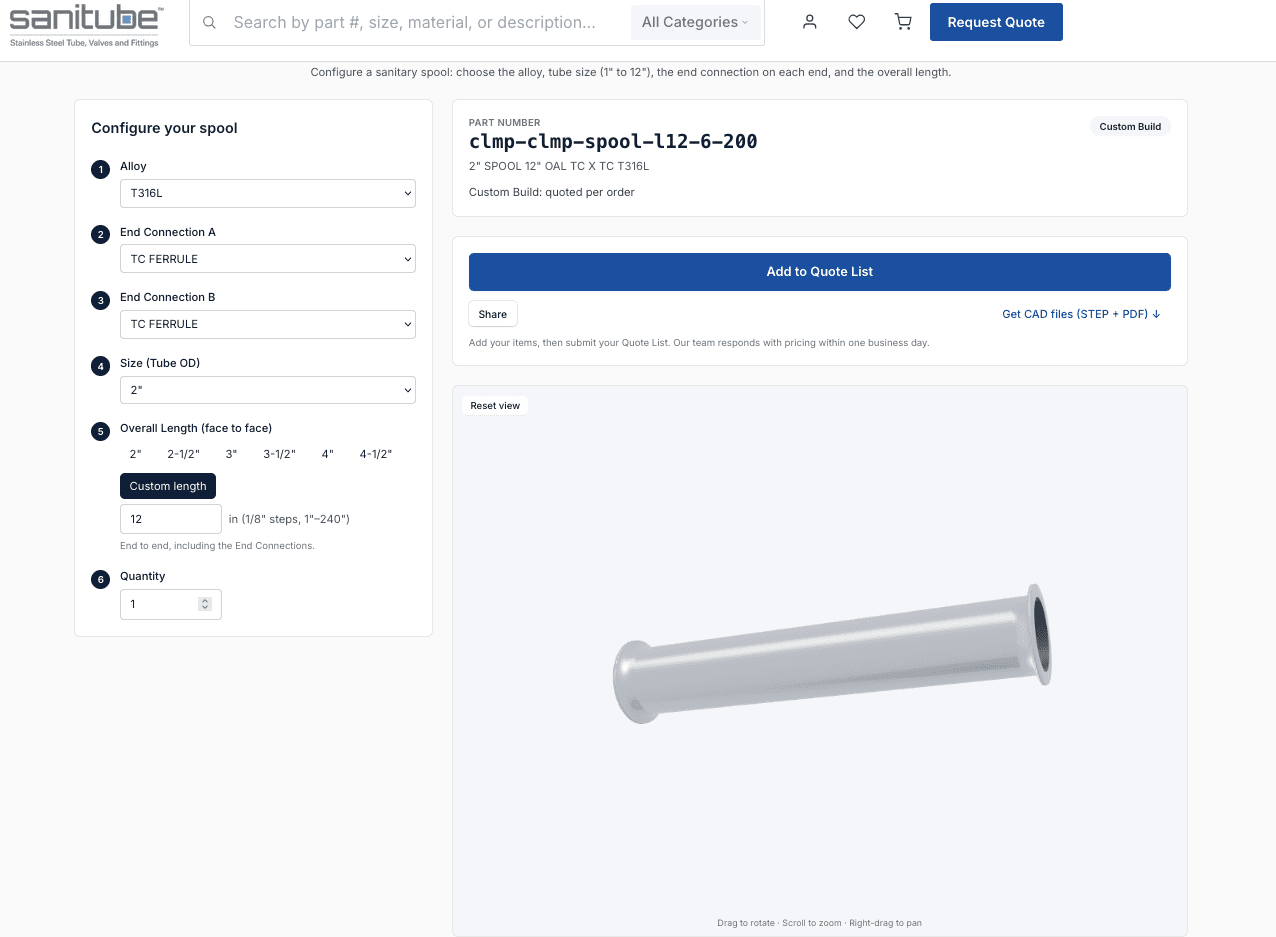This screenshot has height=937, width=1276.
Task: Open the All Categories dropdown
Action: click(x=695, y=22)
